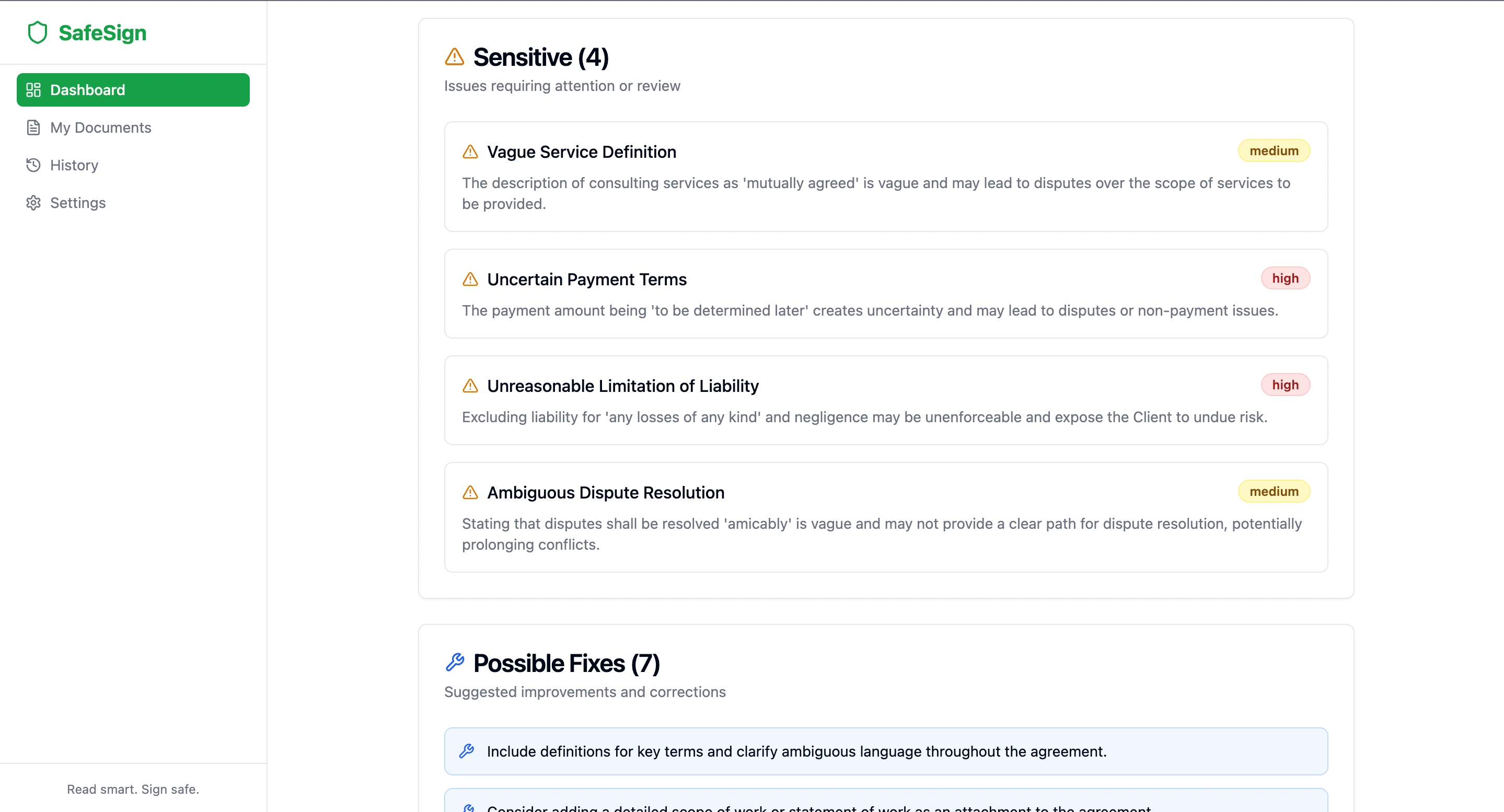Go to the History section

74,165
